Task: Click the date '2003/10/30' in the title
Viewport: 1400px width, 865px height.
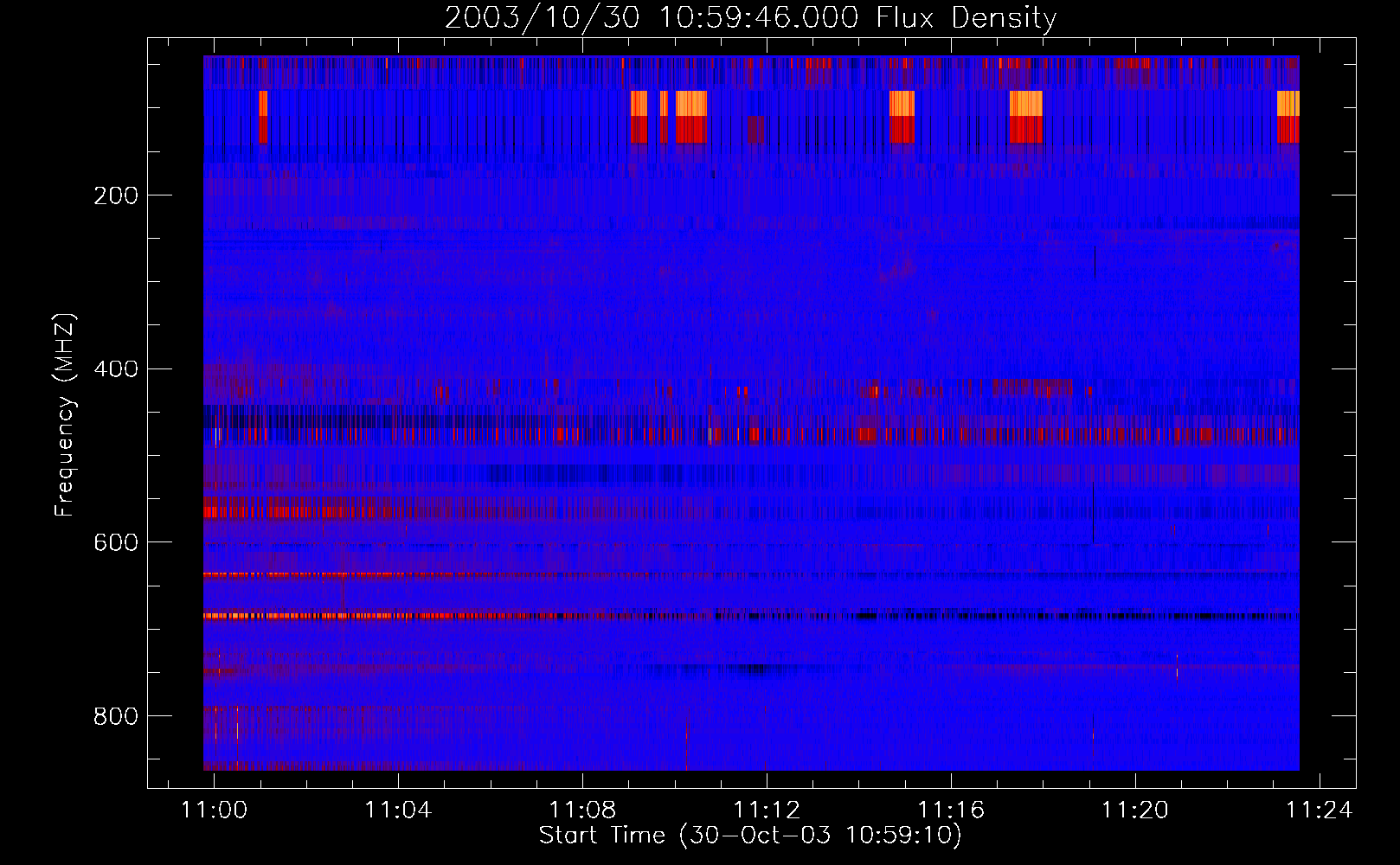Action: 543,18
